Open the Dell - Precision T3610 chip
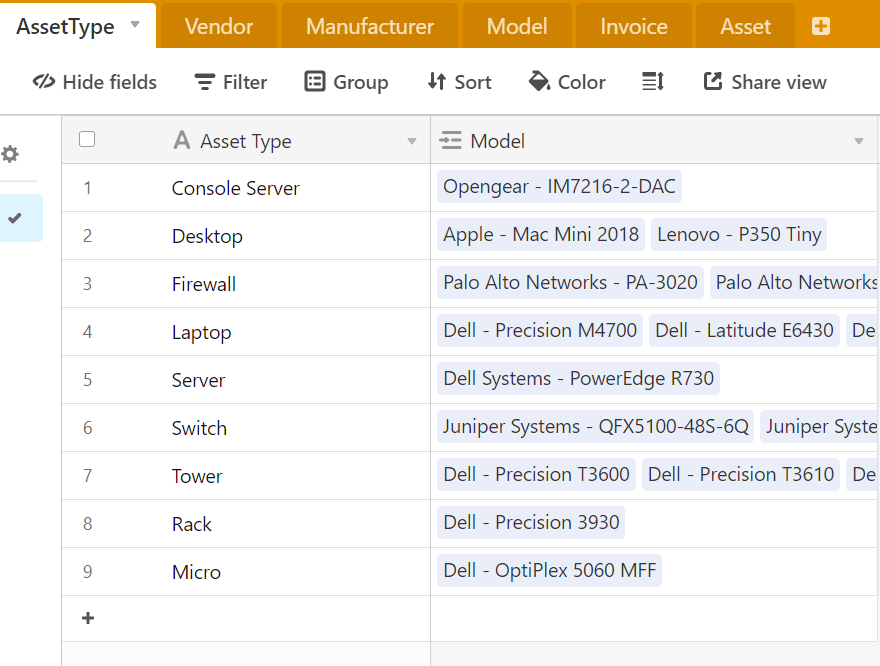Screen dimensions: 880x666 click(x=741, y=474)
